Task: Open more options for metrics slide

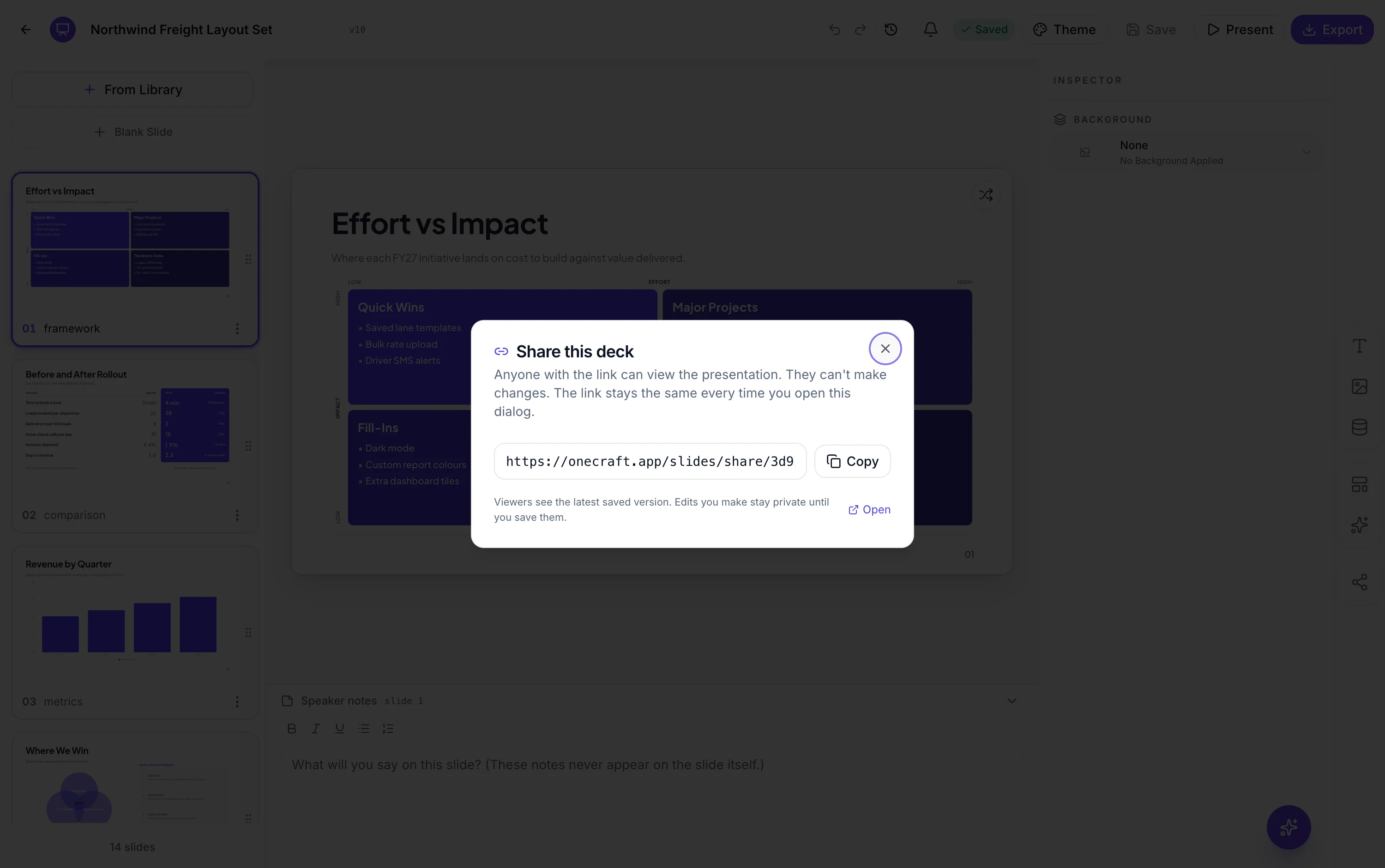Action: 237,701
